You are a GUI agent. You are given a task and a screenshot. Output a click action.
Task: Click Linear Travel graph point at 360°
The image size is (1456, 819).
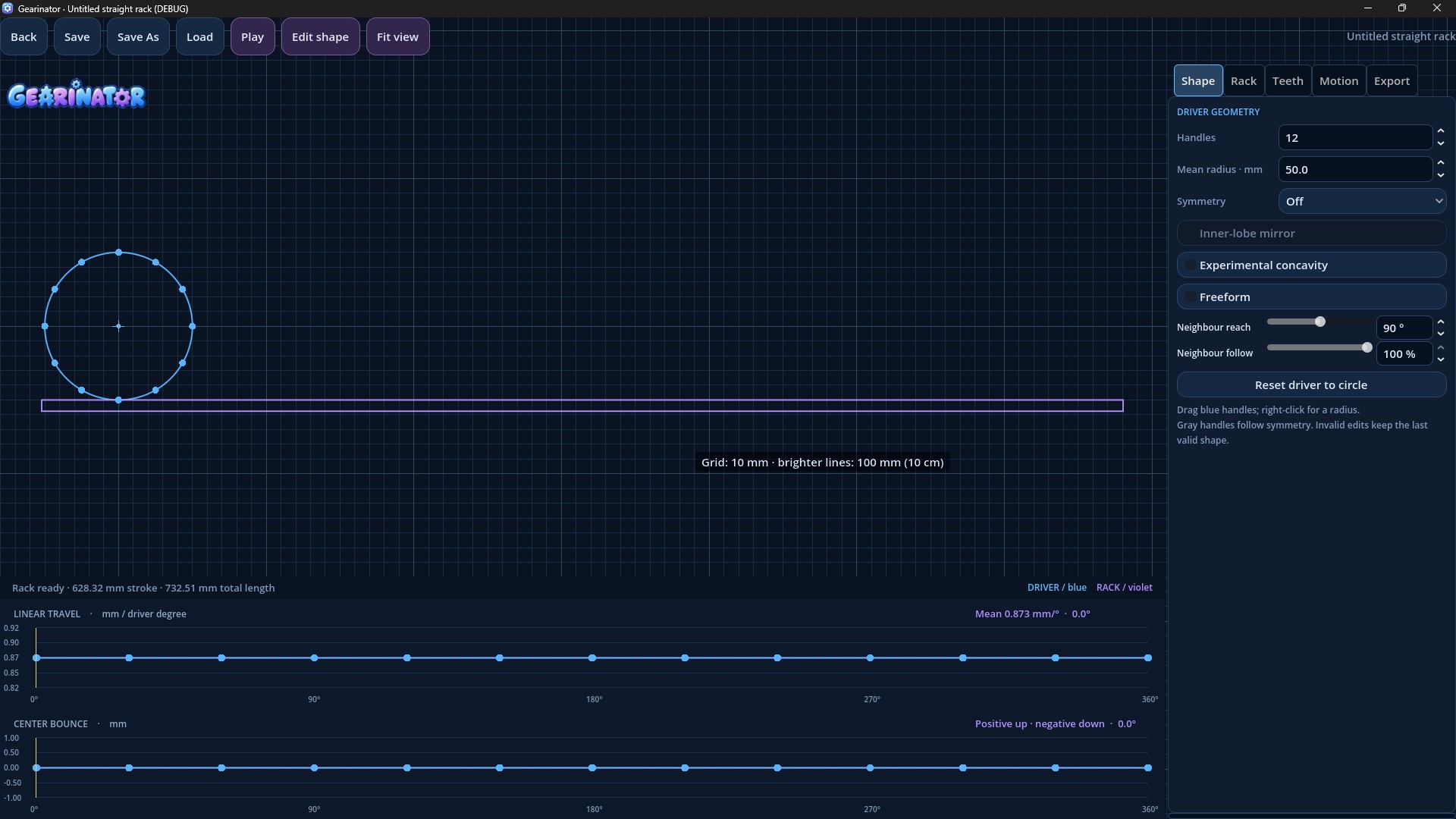[1148, 657]
